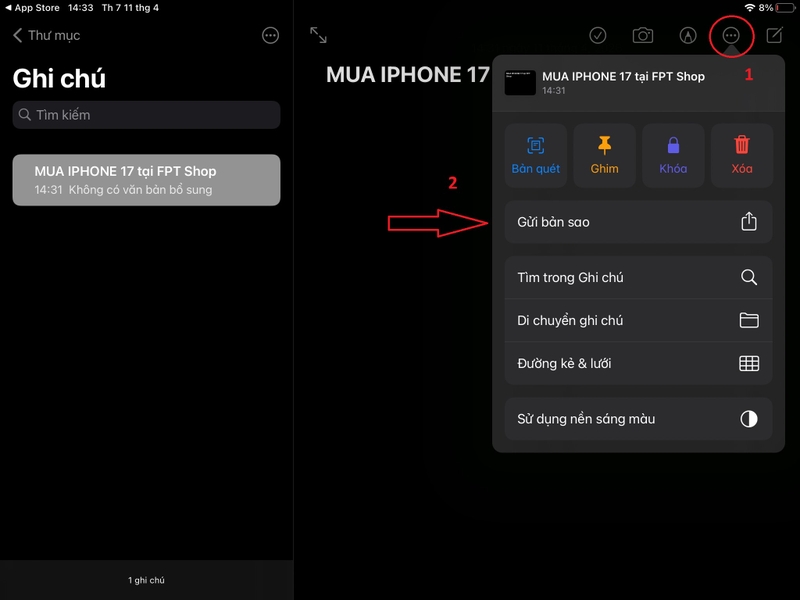Pin note with Ghim button
The height and width of the screenshot is (600, 800).
[x=605, y=156]
